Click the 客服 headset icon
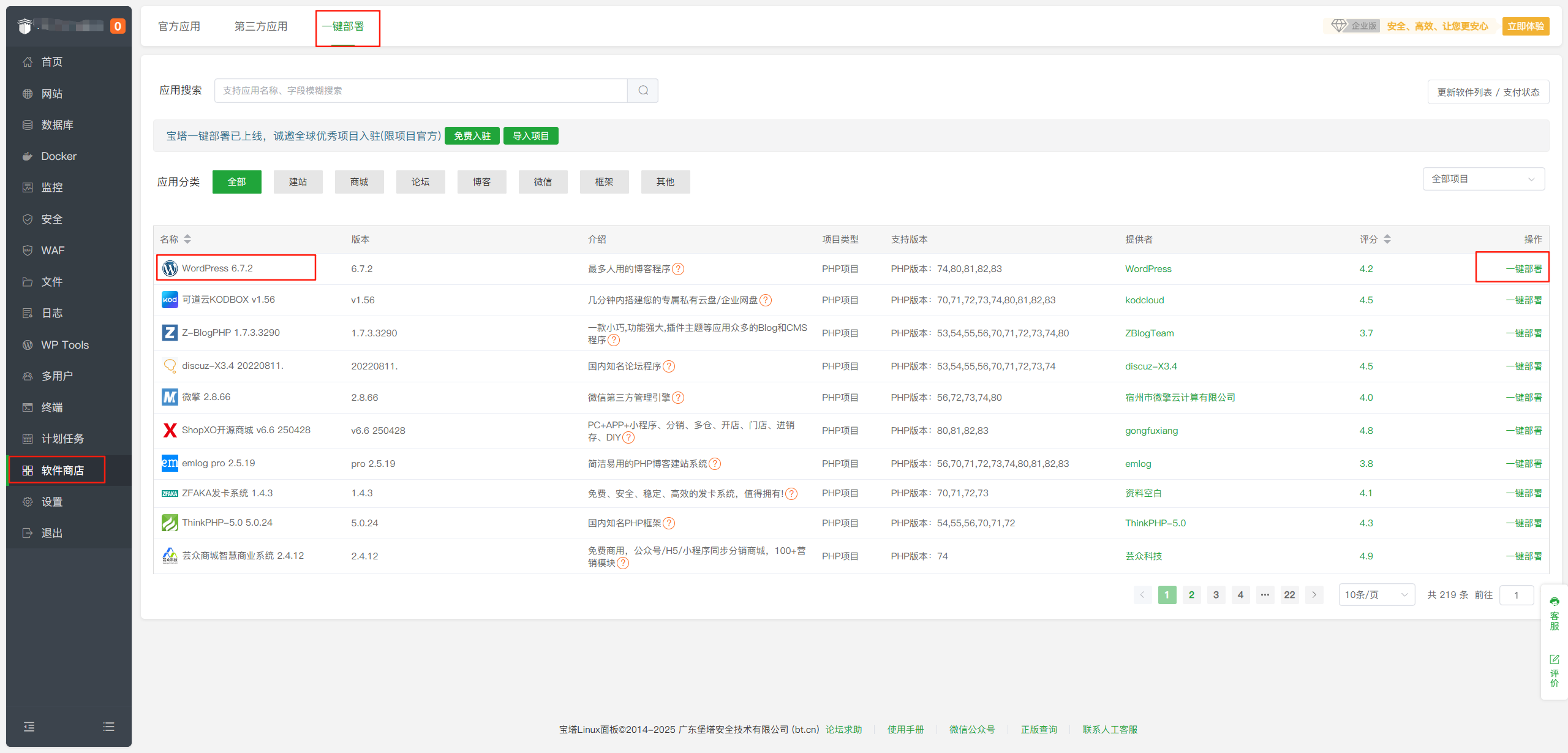 pyautogui.click(x=1554, y=602)
